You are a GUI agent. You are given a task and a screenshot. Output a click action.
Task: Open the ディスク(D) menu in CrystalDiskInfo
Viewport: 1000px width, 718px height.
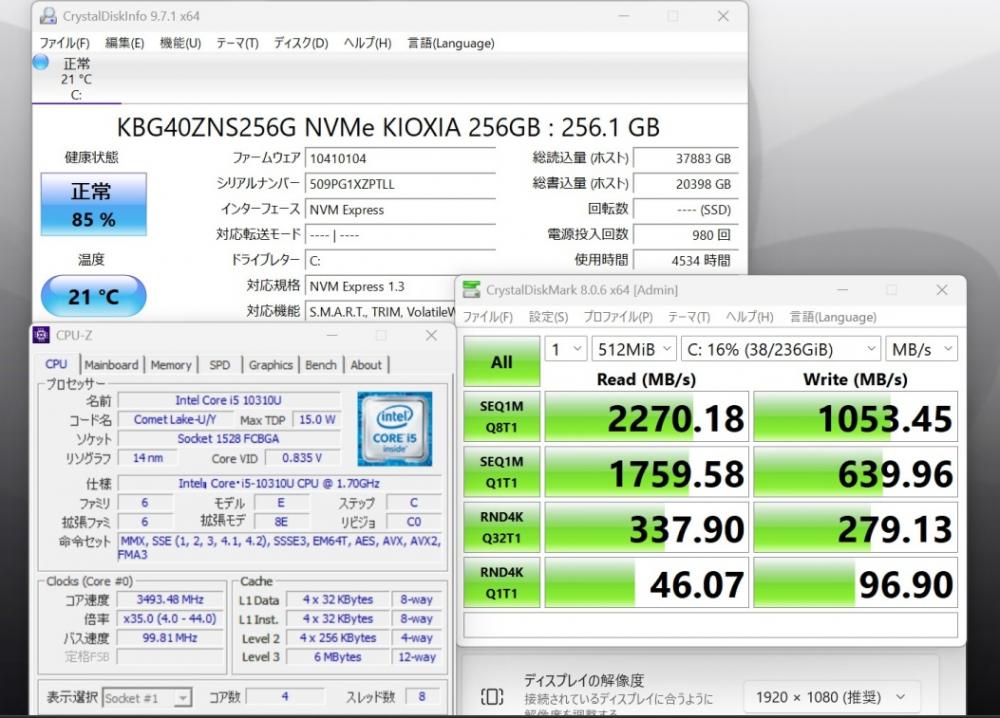tap(301, 43)
